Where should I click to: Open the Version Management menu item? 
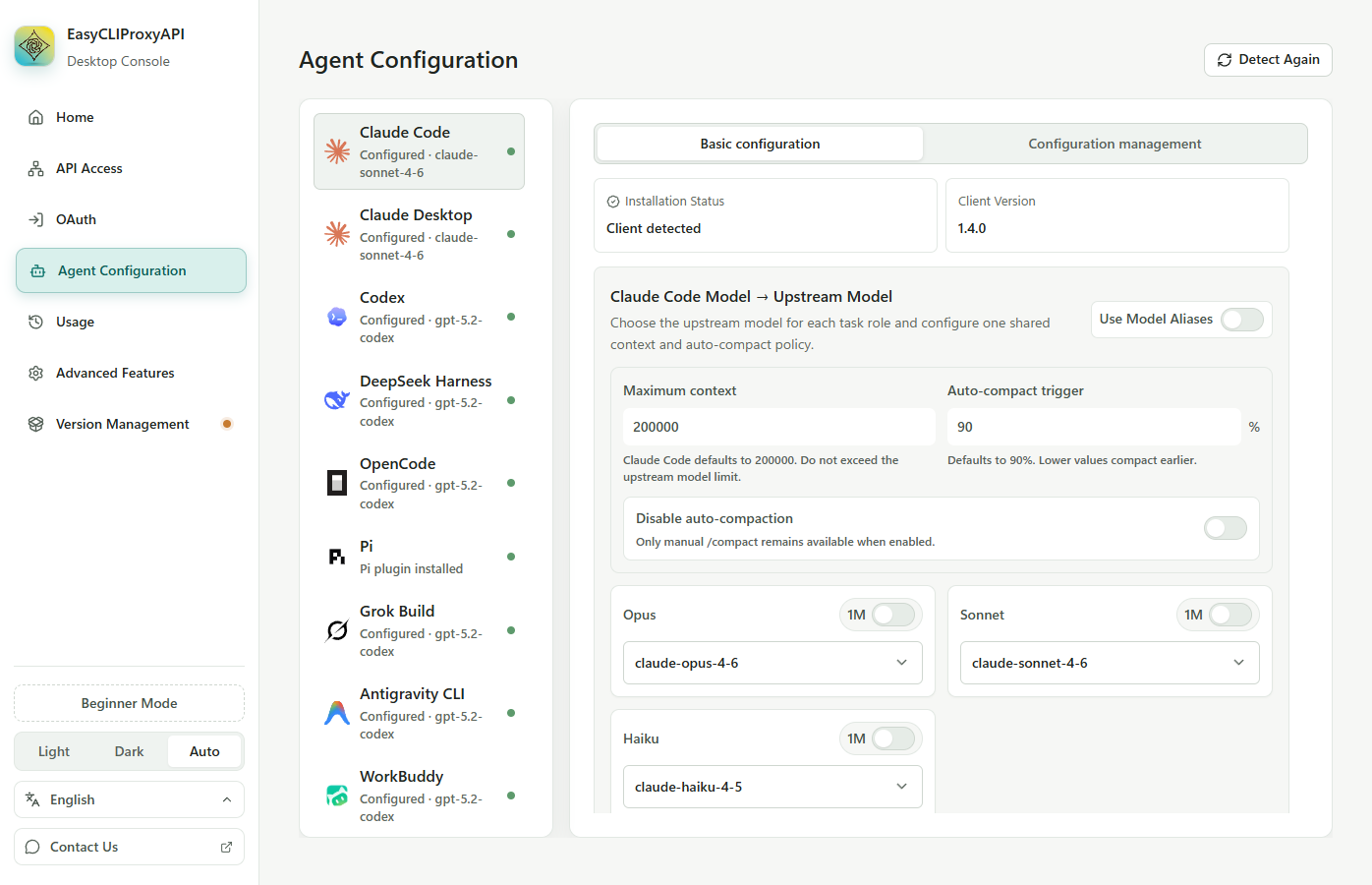(x=131, y=424)
